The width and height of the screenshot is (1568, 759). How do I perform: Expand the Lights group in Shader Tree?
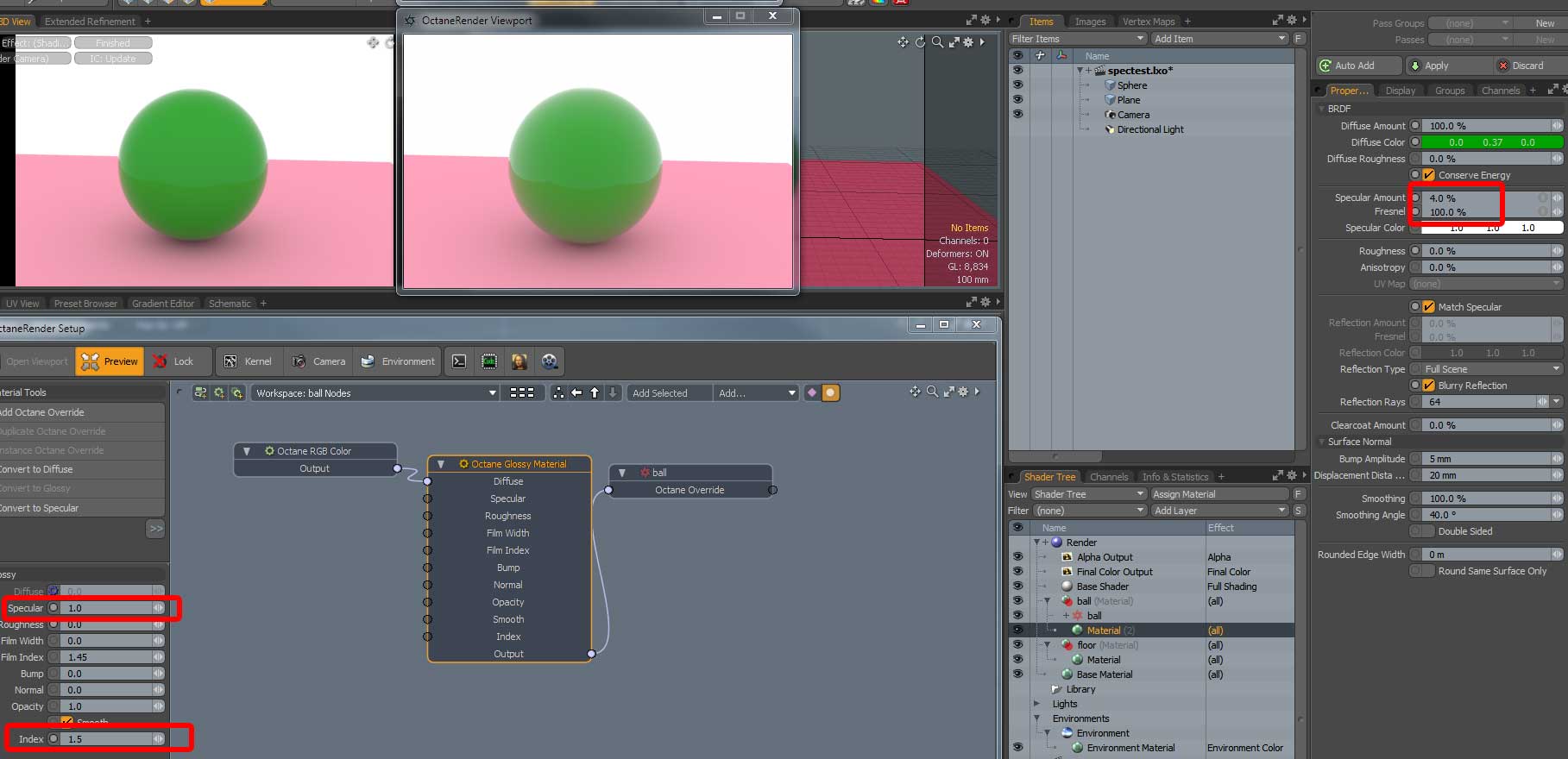(x=1037, y=704)
